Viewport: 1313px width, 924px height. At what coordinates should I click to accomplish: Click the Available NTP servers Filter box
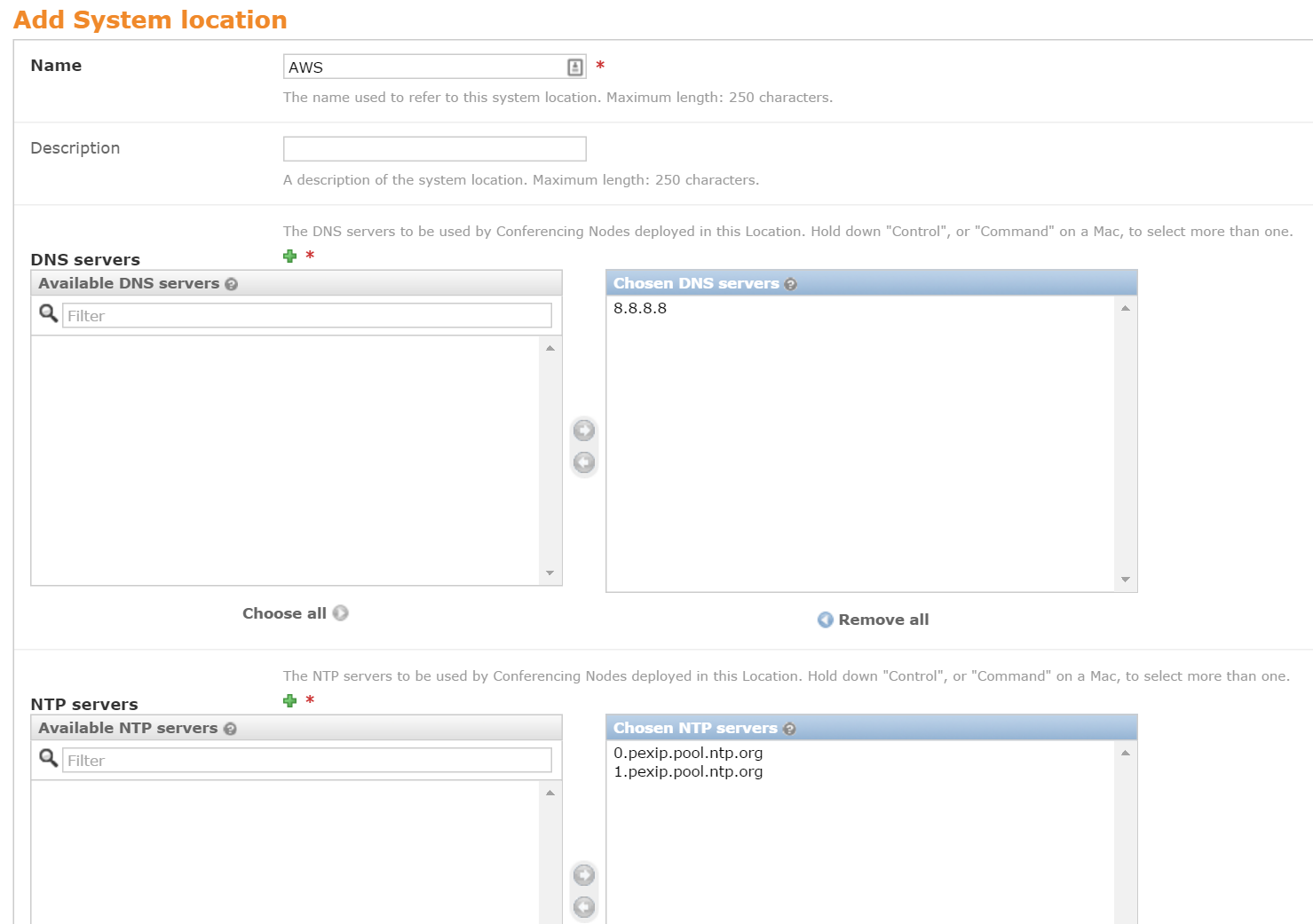[306, 761]
